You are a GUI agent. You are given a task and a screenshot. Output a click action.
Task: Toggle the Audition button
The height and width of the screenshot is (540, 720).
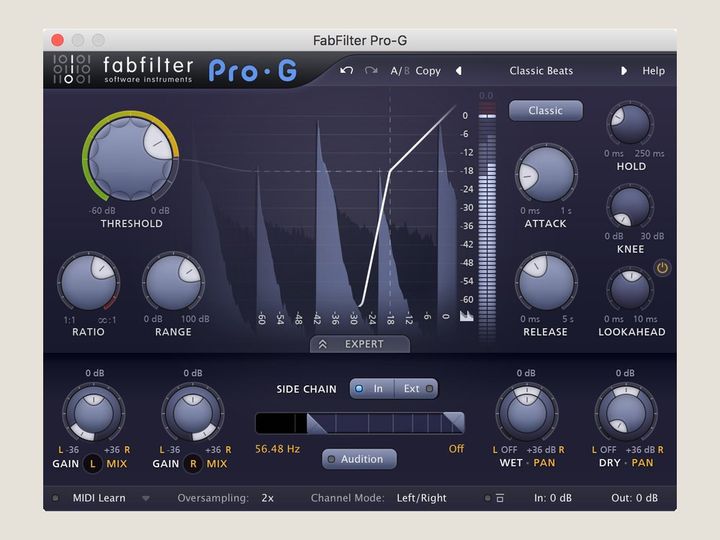tap(360, 459)
